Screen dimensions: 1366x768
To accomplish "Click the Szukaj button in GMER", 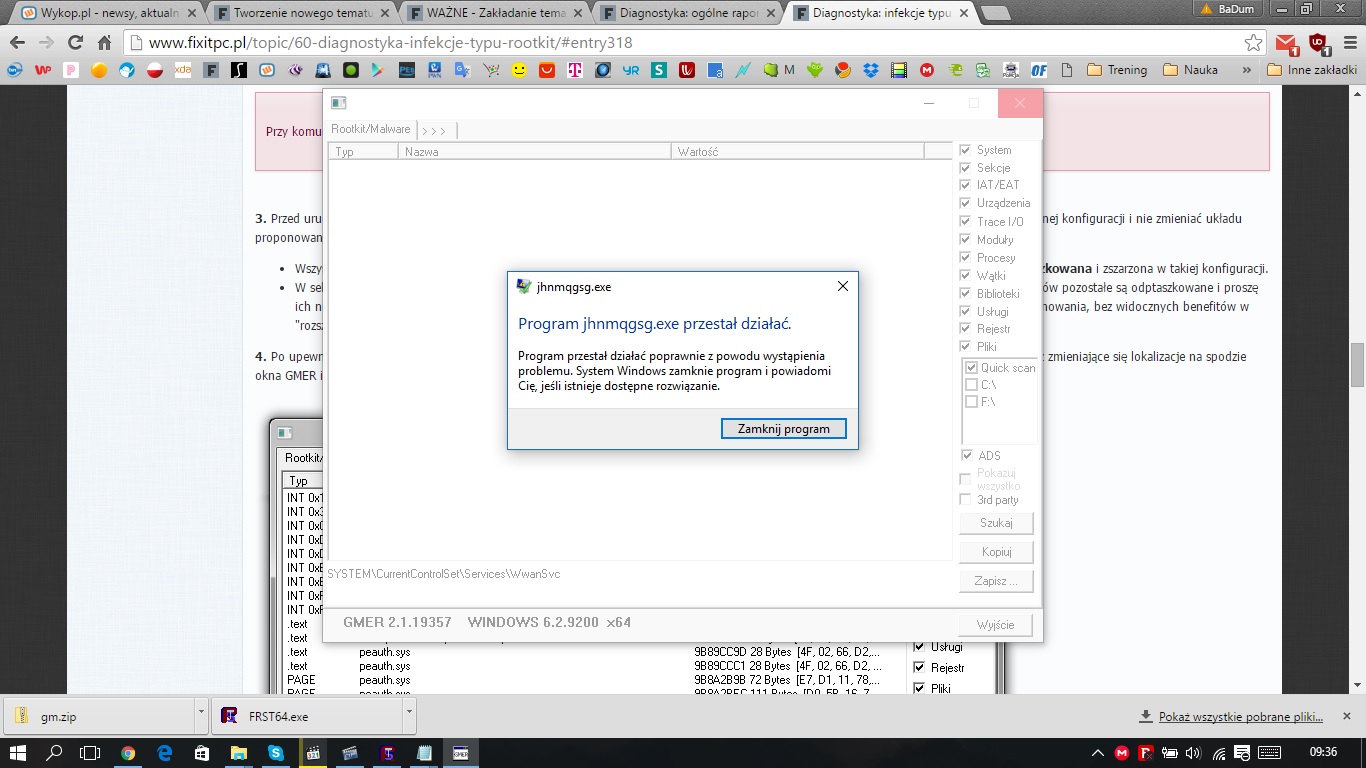I will click(996, 523).
